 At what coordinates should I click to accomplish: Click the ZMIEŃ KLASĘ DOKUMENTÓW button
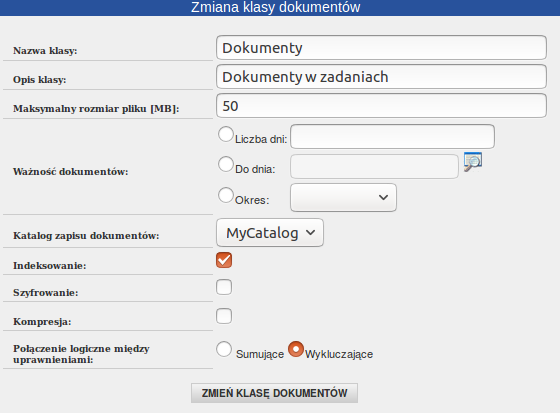[274, 393]
